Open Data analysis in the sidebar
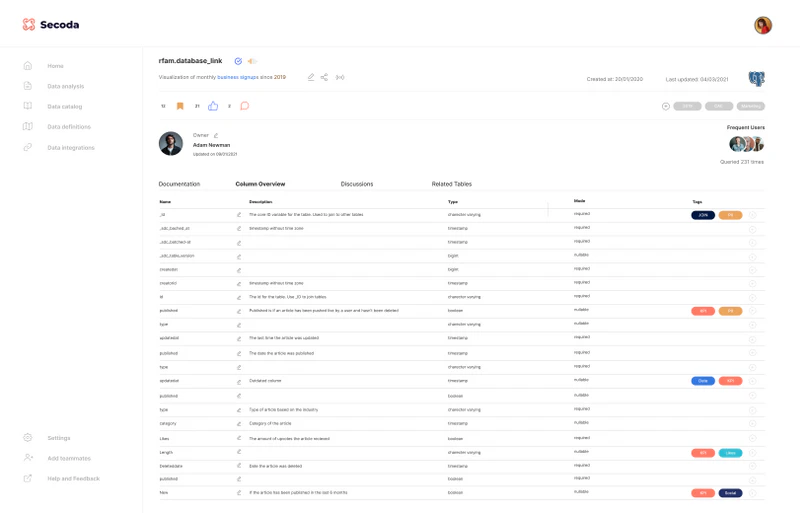800x513 pixels. [65, 86]
